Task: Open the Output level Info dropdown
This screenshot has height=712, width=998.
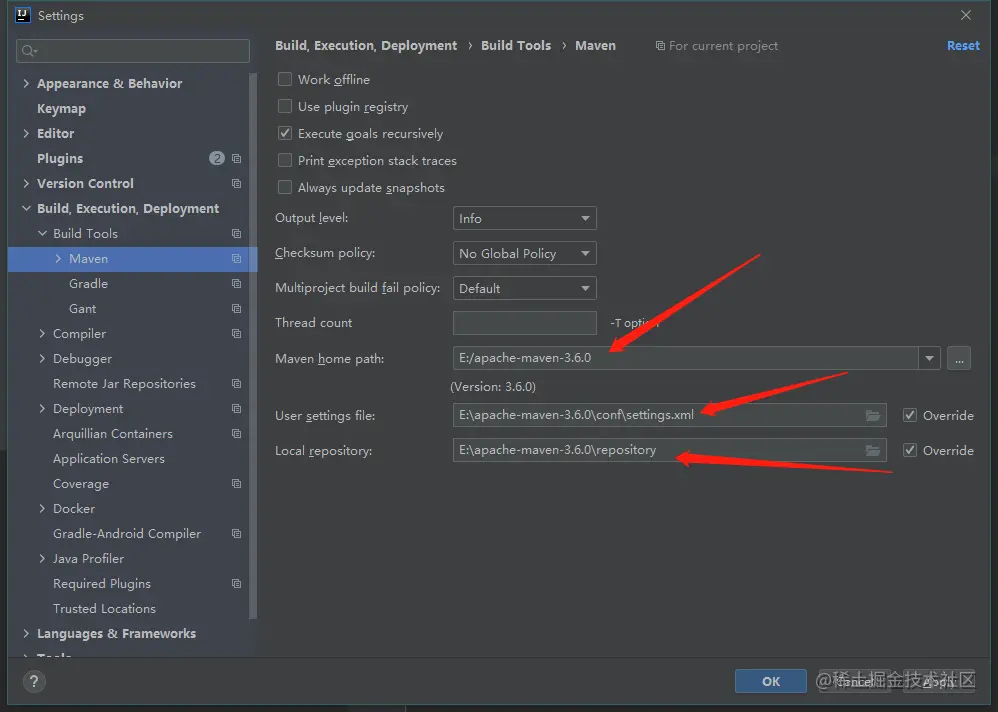Action: tap(524, 218)
